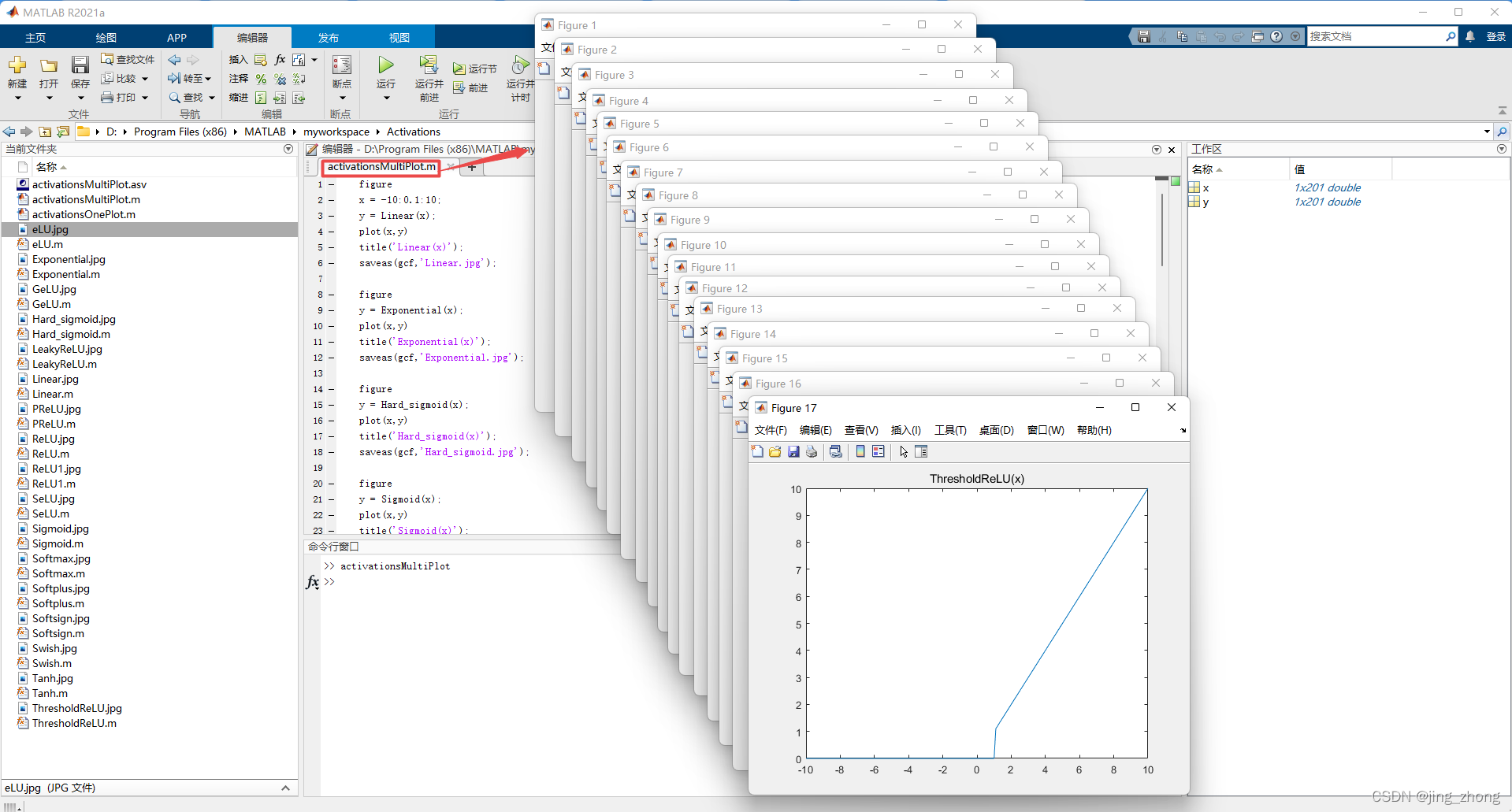The height and width of the screenshot is (812, 1512).
Task: Open the Workspace (工作区) panel actions menu
Action: pyautogui.click(x=1502, y=149)
